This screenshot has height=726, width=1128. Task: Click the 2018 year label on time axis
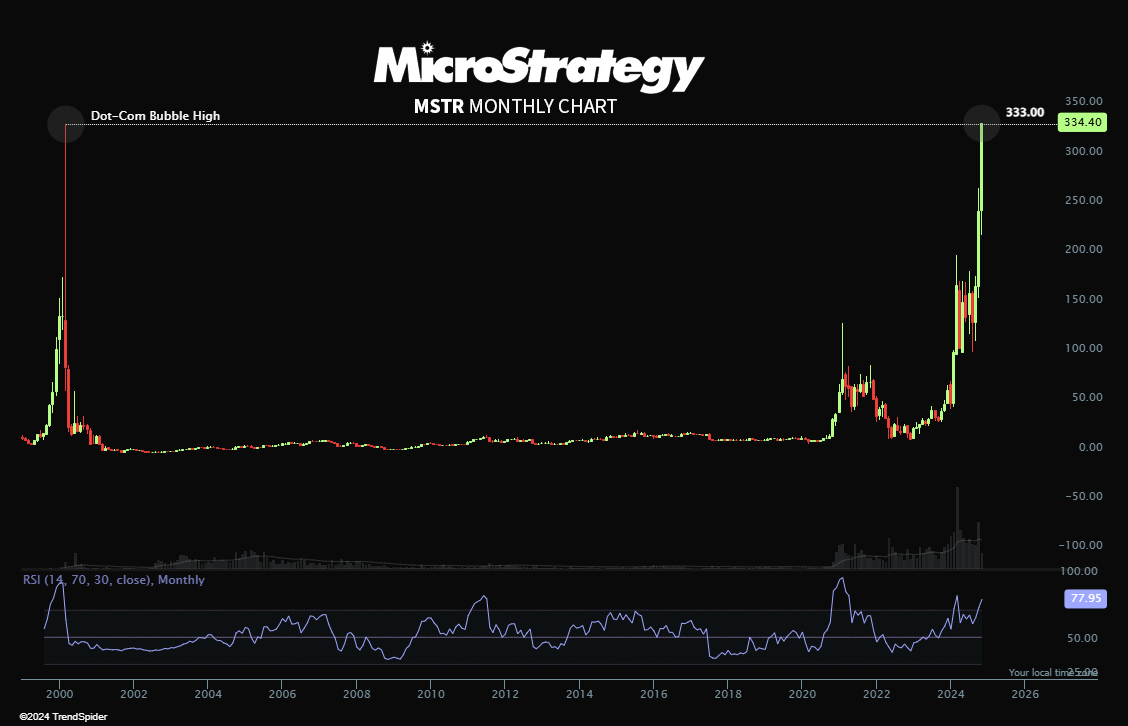(728, 694)
